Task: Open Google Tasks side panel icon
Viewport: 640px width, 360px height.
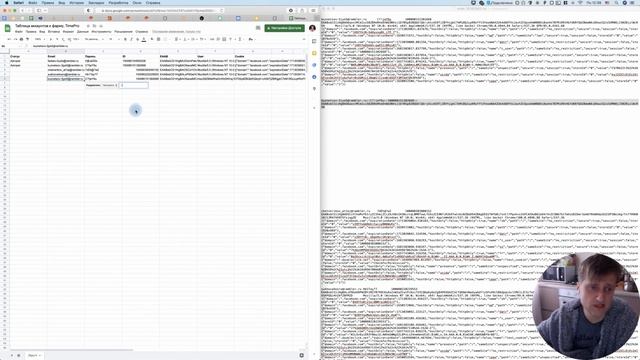Action: tap(314, 65)
